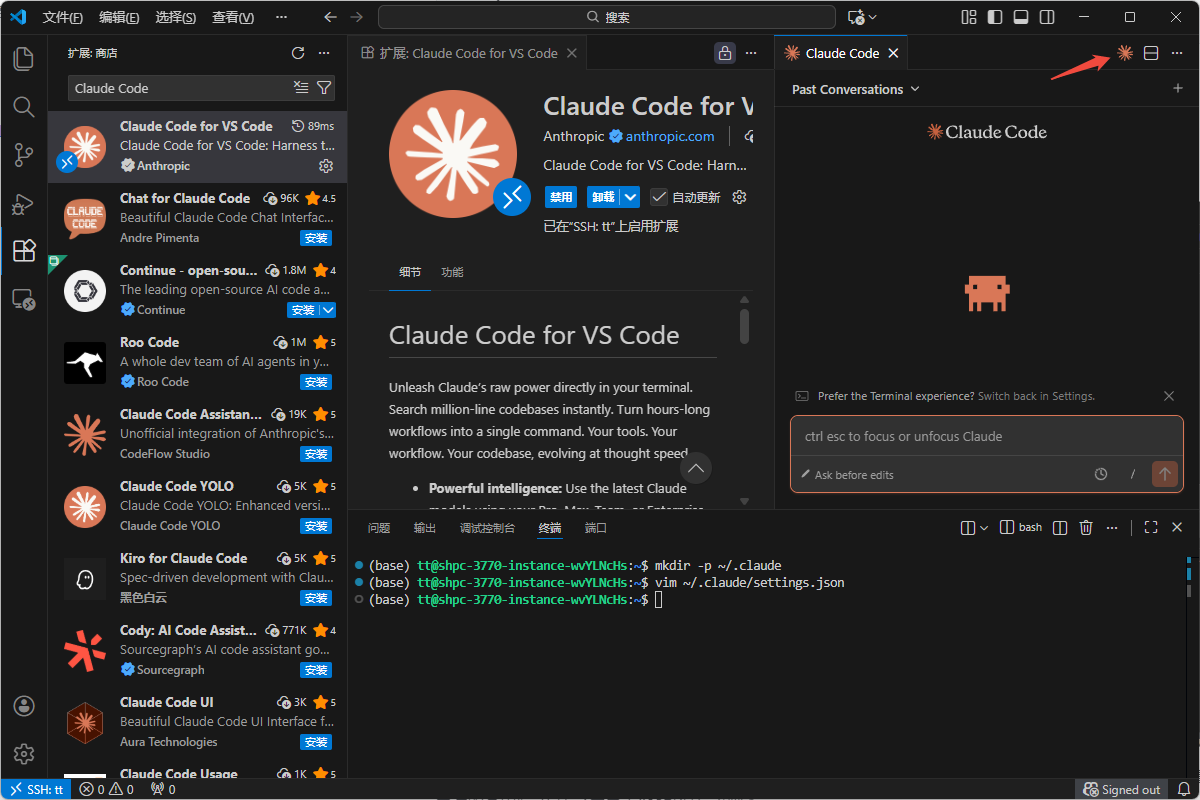Click the 卸载 button
The image size is (1200, 800).
tap(603, 197)
